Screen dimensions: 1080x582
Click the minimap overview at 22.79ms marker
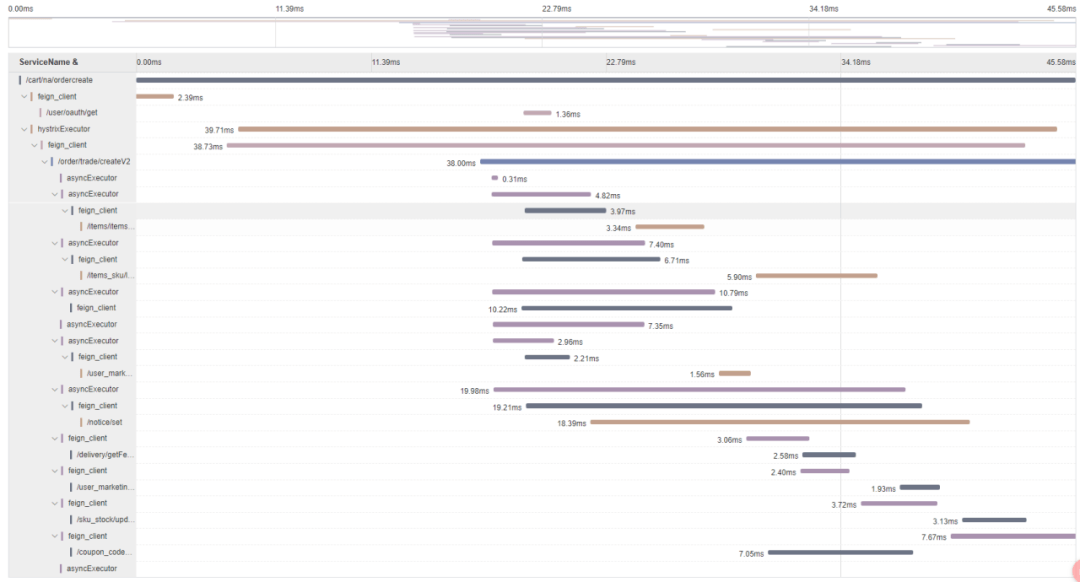point(542,32)
